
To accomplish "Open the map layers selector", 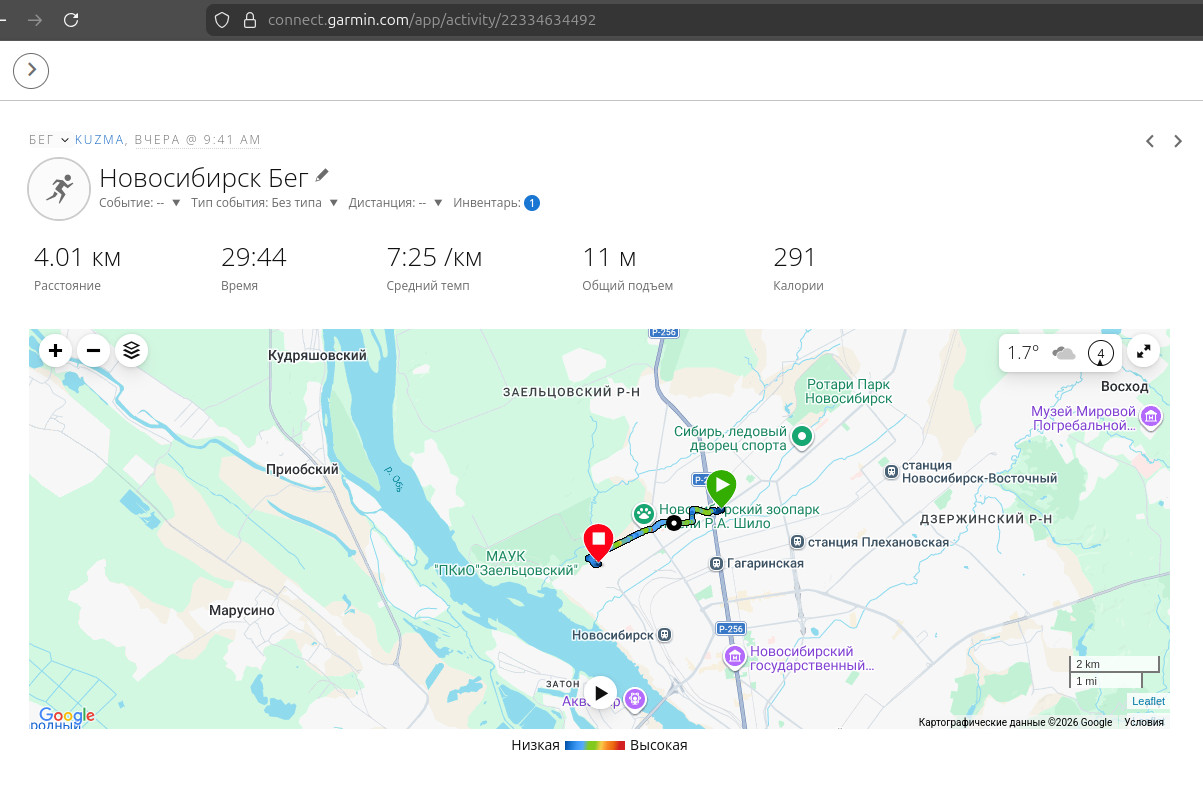I will [x=131, y=350].
